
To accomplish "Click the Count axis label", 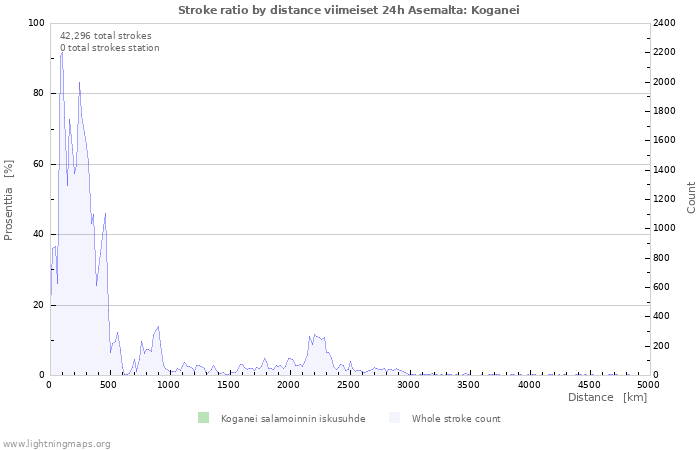I will click(691, 197).
